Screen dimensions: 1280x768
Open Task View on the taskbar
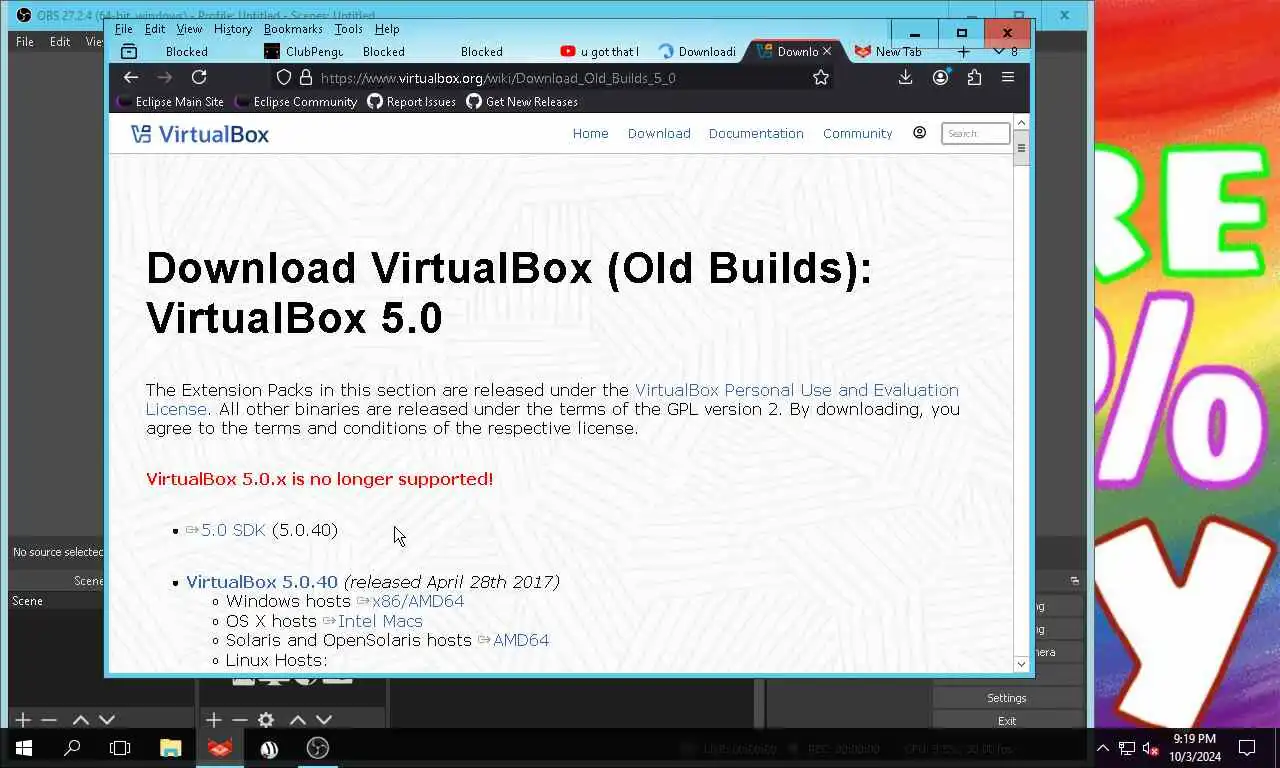(120, 748)
